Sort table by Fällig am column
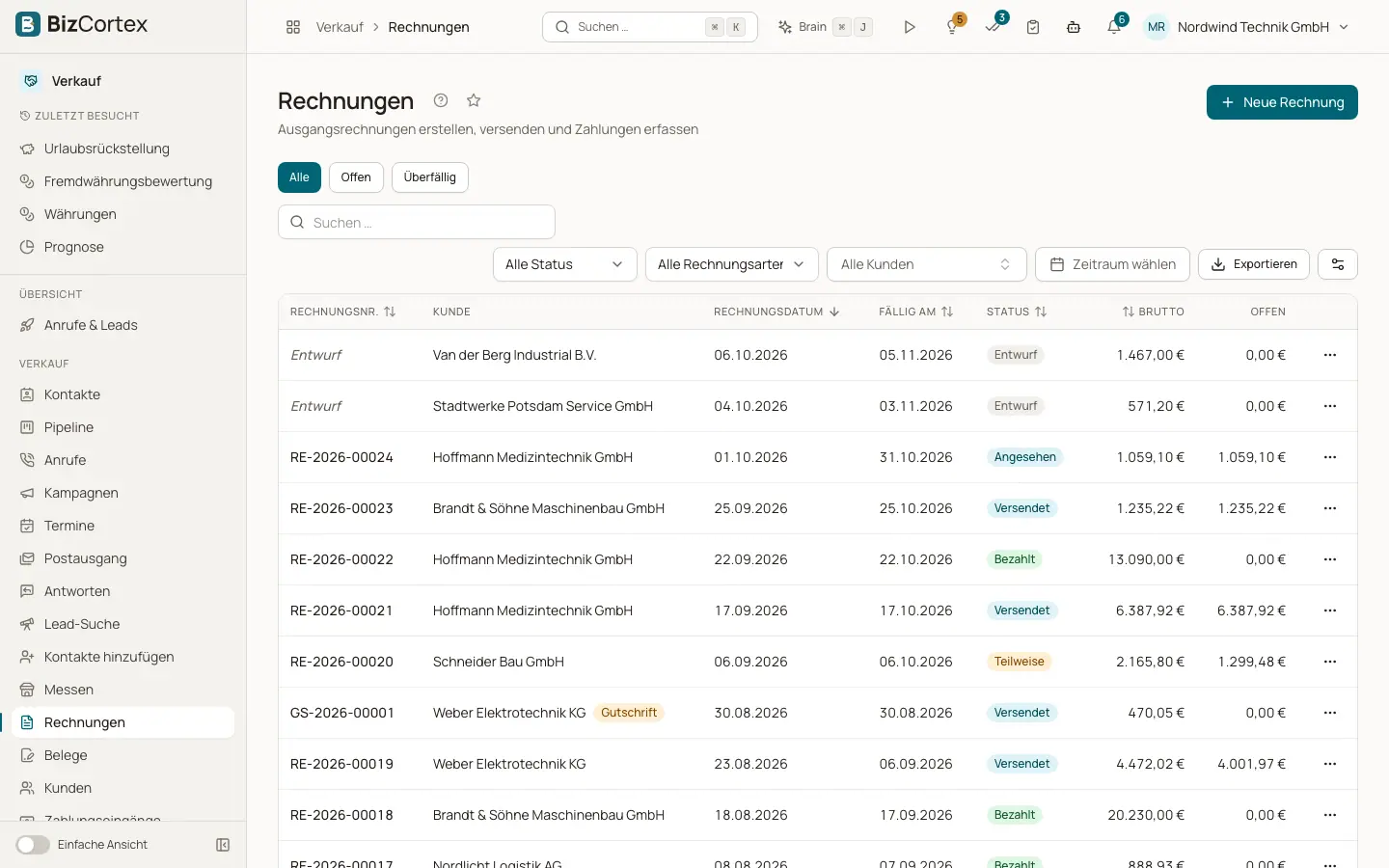Image resolution: width=1389 pixels, height=868 pixels. (915, 312)
